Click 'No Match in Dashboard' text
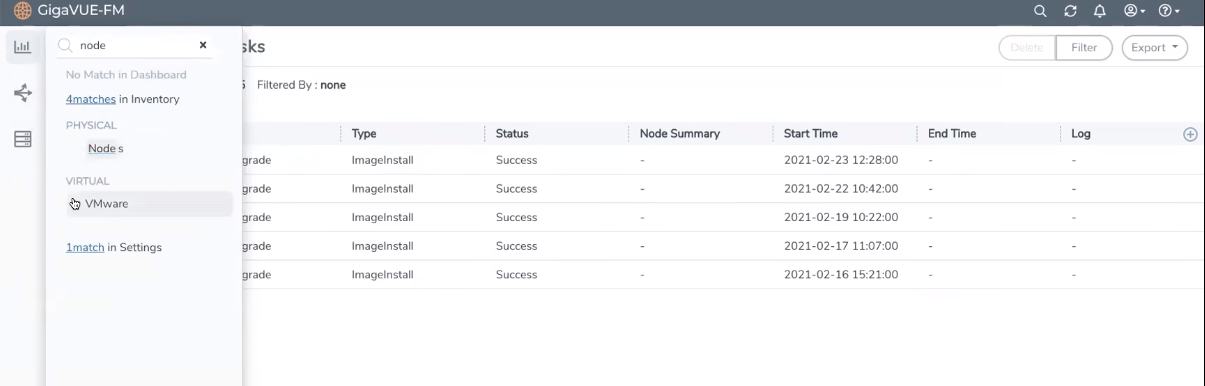This screenshot has width=1205, height=386. tap(126, 74)
